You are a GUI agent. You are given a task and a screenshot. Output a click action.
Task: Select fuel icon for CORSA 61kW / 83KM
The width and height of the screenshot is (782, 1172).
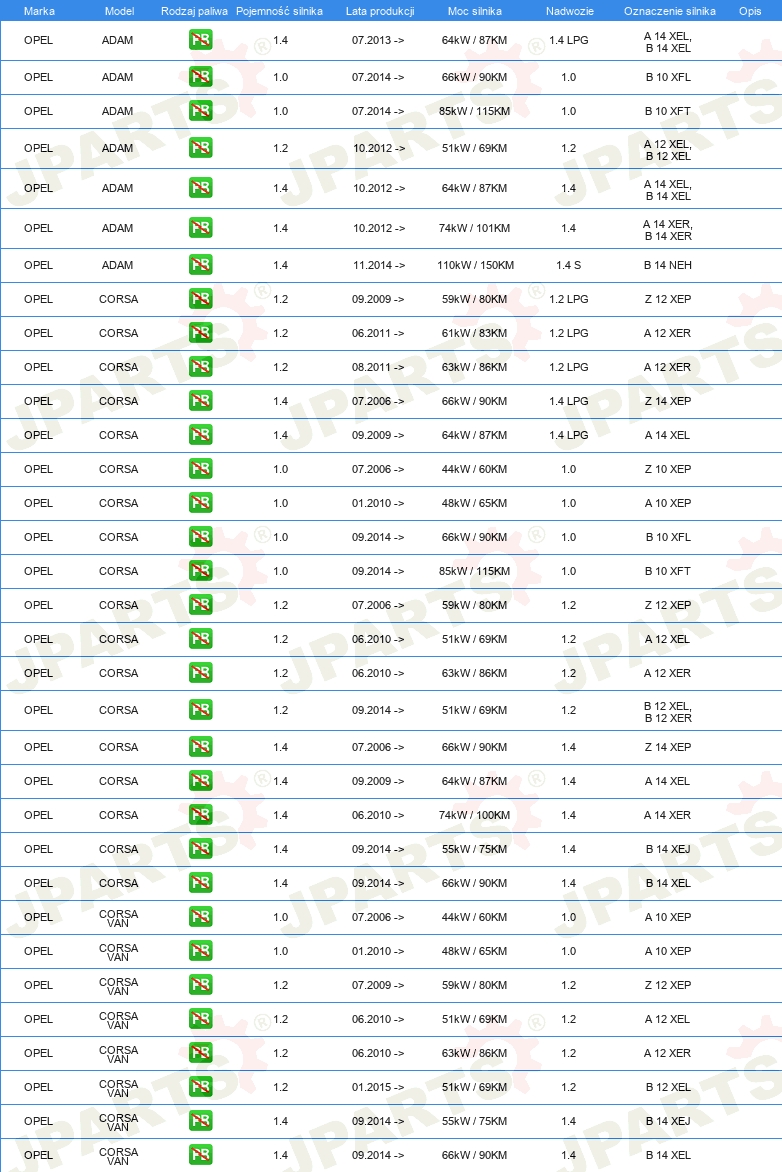200,333
